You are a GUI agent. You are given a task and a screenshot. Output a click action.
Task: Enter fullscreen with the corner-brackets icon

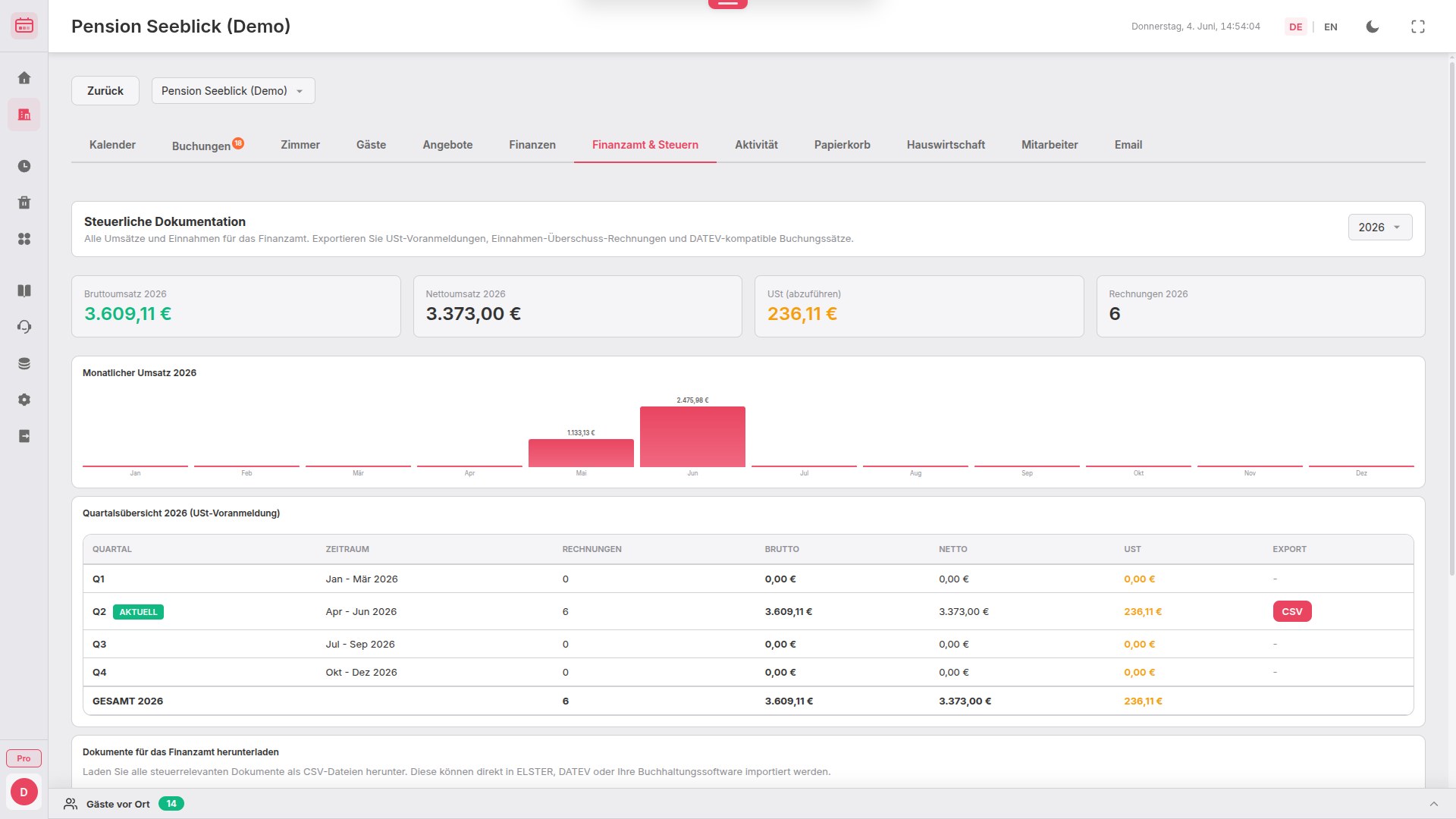(1418, 27)
